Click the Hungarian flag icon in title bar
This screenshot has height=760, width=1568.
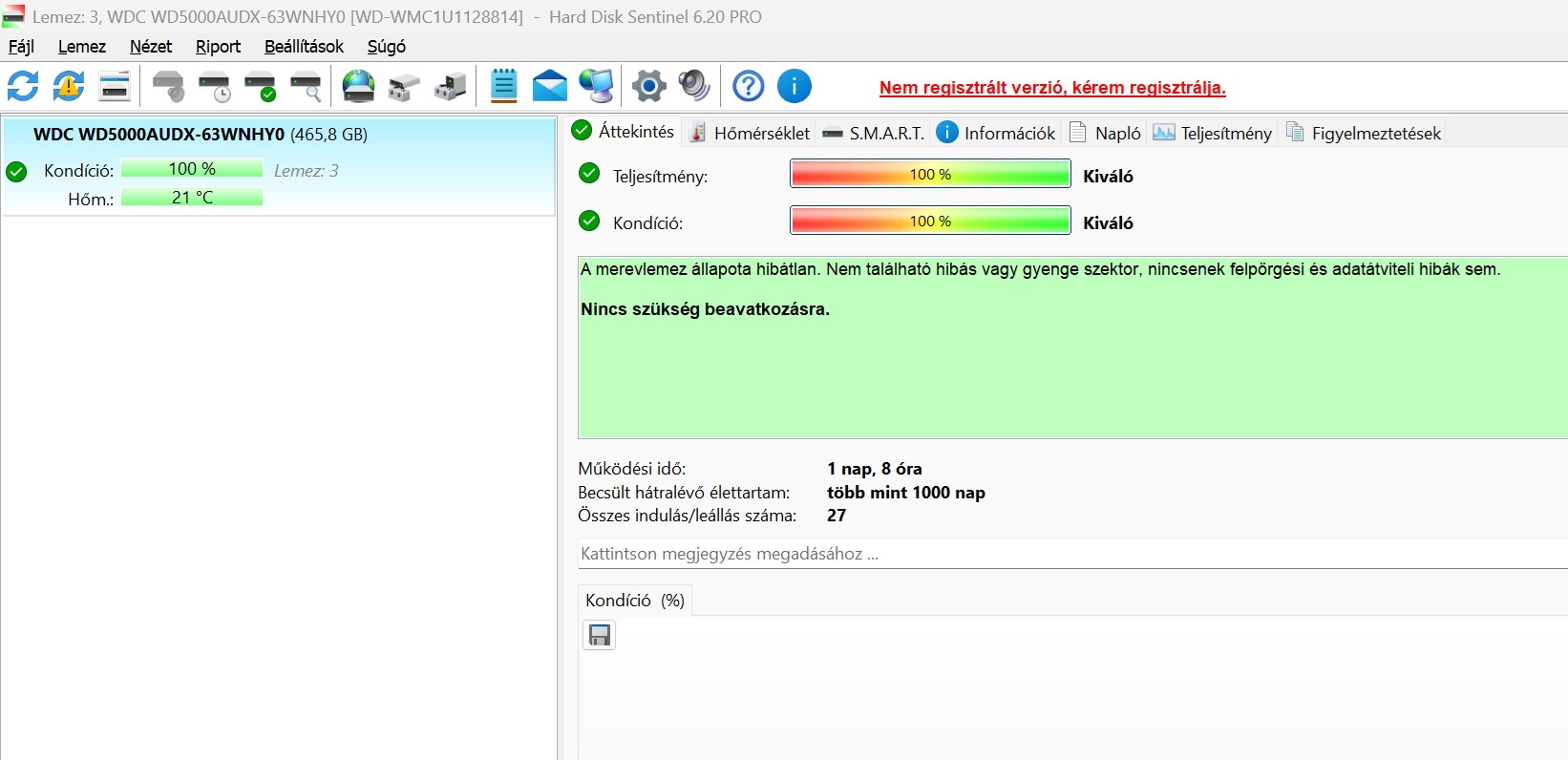(x=13, y=16)
